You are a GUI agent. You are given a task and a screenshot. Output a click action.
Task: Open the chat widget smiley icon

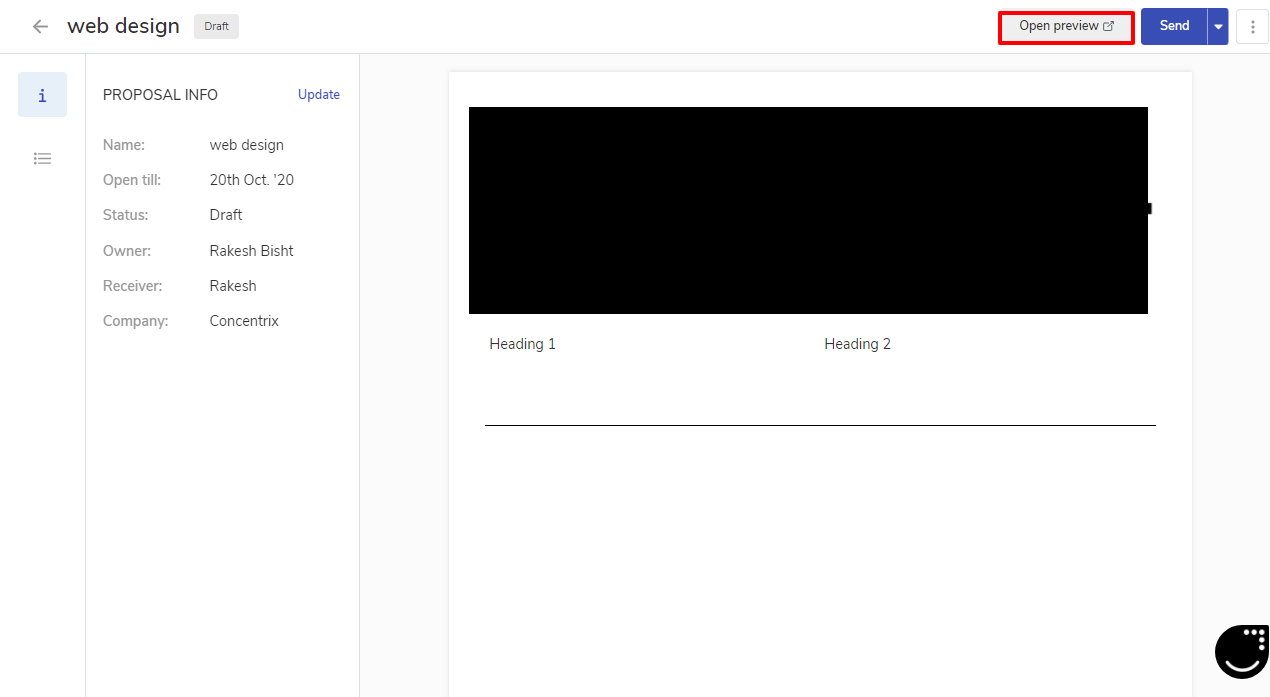pos(1241,651)
